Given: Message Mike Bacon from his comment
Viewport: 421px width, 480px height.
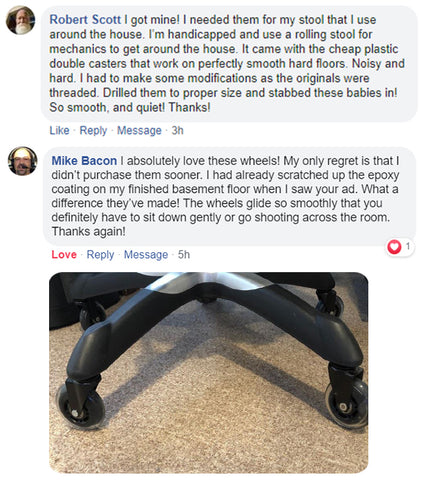Looking at the screenshot, I should (146, 255).
